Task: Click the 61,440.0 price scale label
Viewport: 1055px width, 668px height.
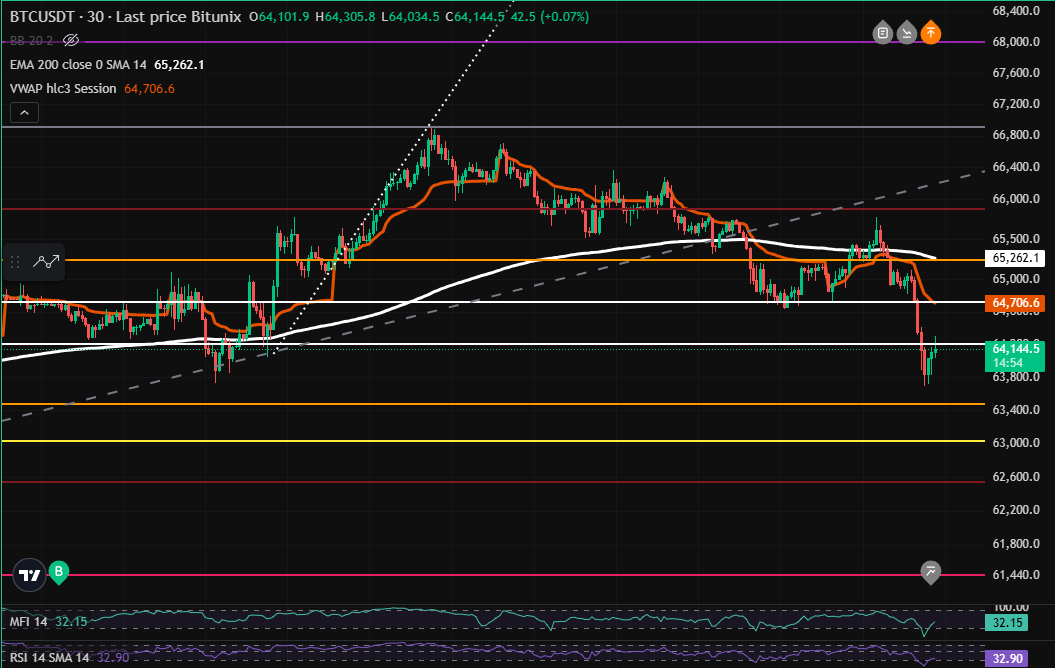Action: (1016, 574)
